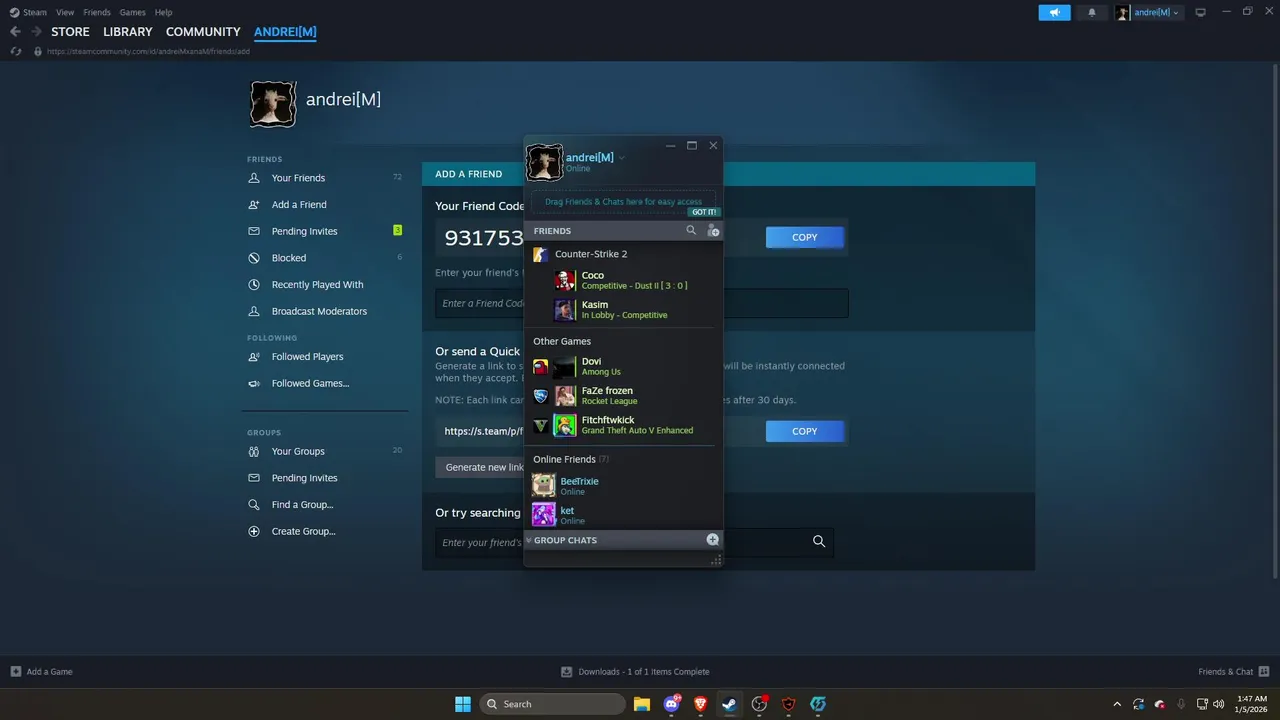Switch to Big Picture mode icon
Screen dimensions: 1280x720
pos(1201,12)
